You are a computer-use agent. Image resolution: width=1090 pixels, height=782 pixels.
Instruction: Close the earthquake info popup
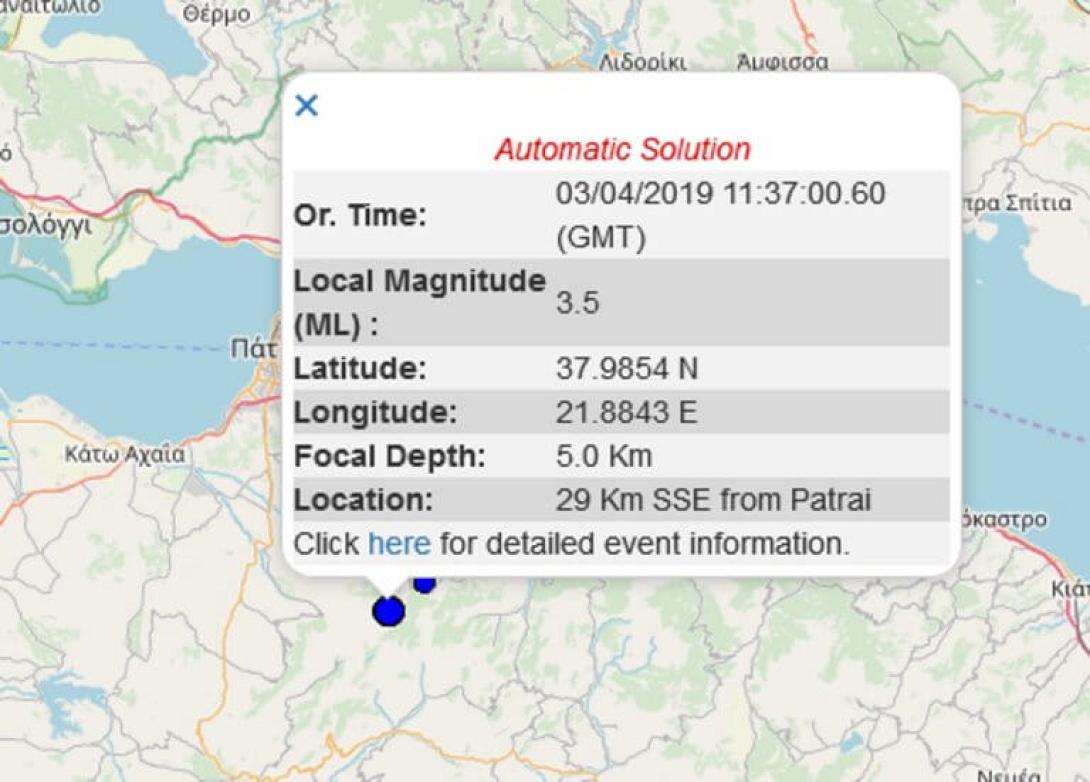point(306,106)
